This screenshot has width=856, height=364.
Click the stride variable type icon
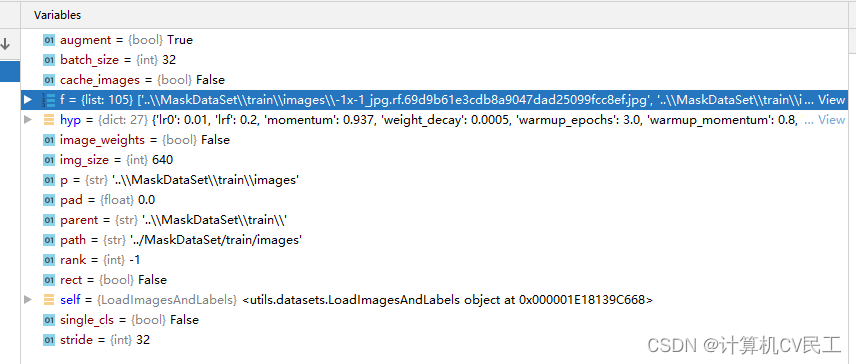click(x=49, y=340)
